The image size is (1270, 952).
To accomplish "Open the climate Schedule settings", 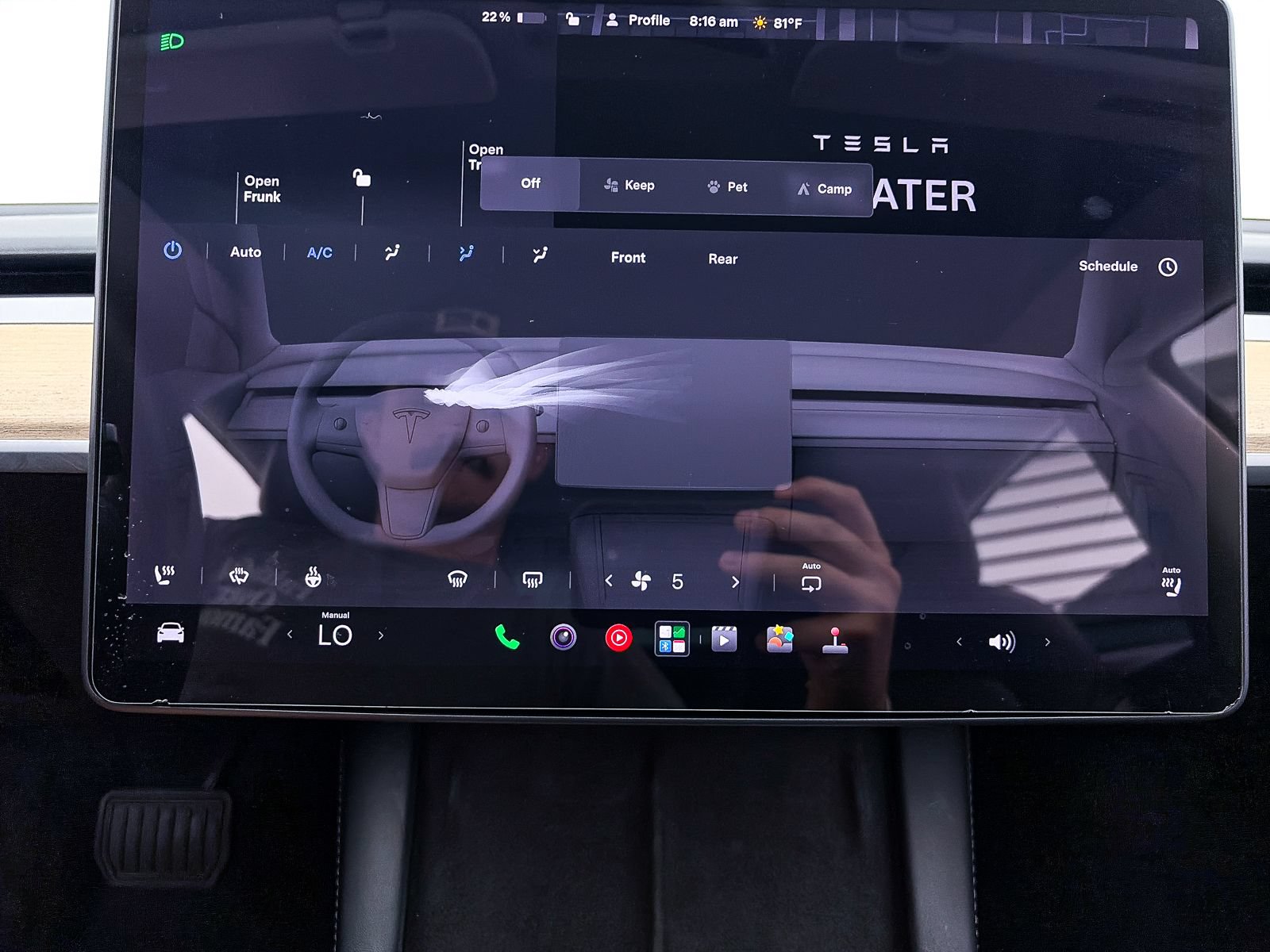I will coord(1127,267).
